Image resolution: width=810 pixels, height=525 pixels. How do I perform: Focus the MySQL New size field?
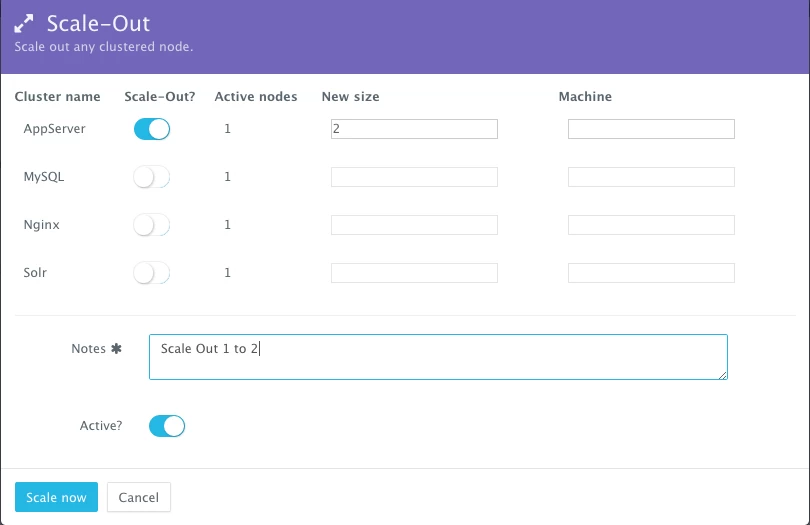[x=414, y=177]
